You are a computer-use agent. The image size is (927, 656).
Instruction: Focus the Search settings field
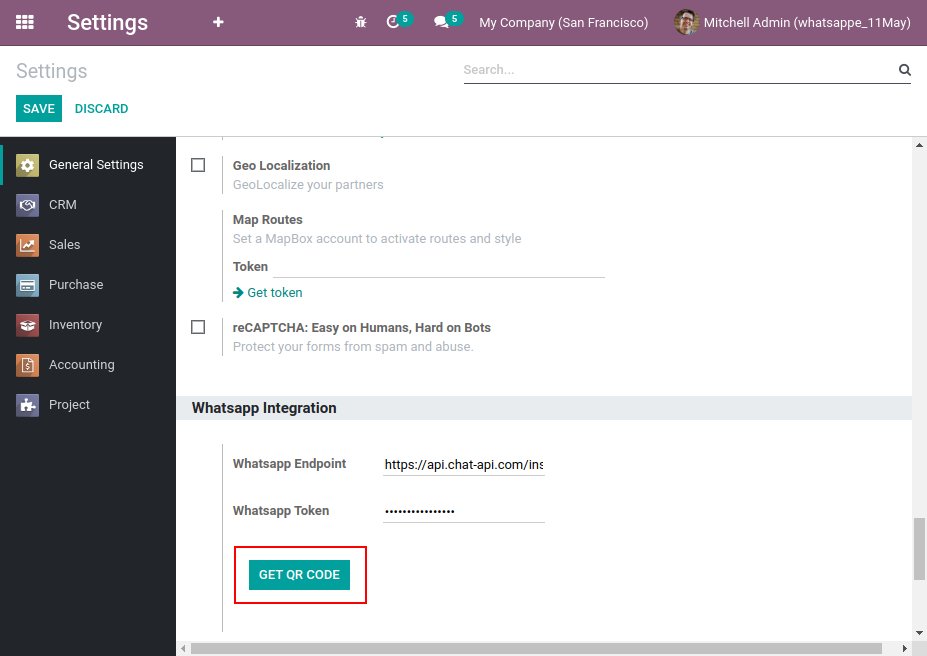[680, 70]
